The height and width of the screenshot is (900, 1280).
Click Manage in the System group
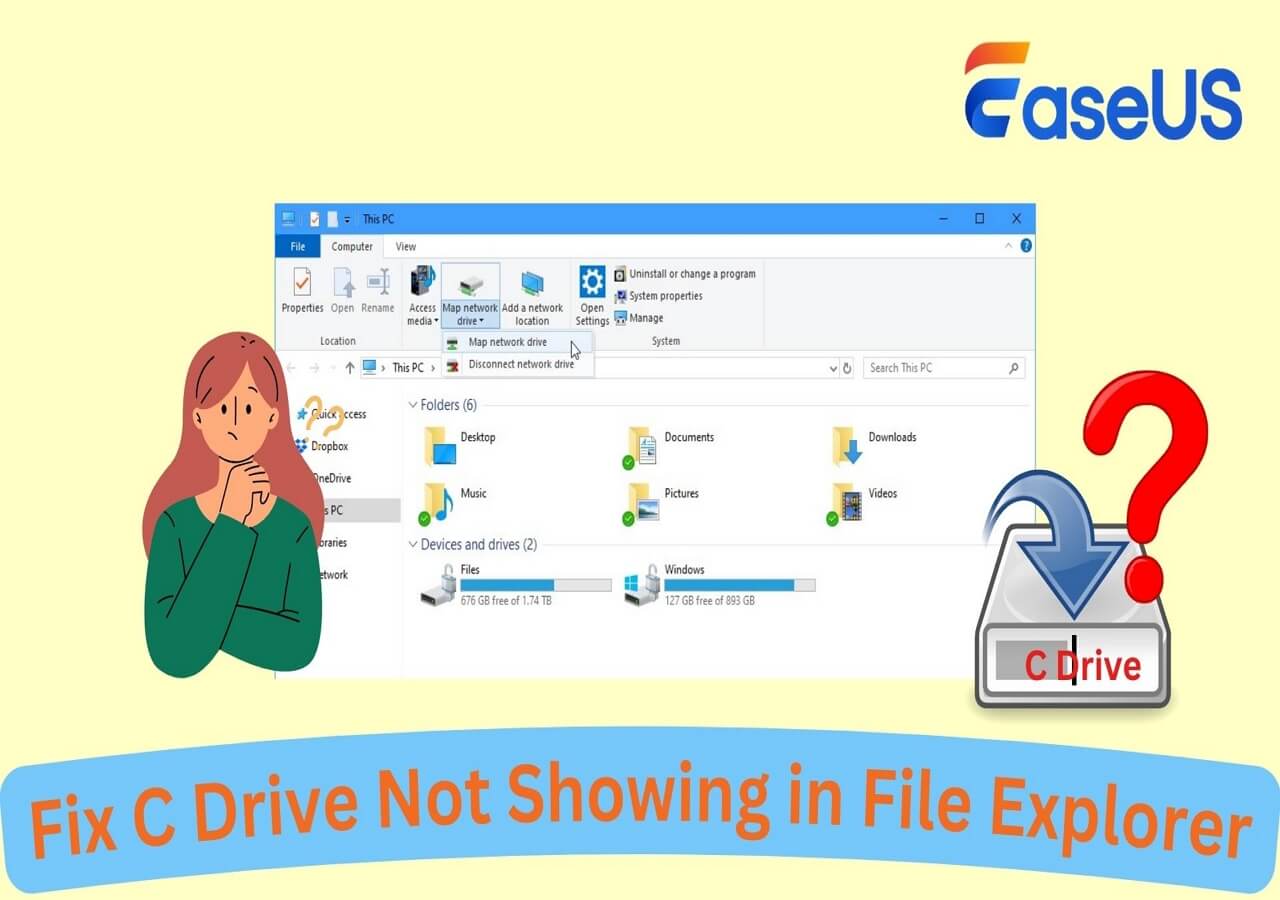(638, 318)
